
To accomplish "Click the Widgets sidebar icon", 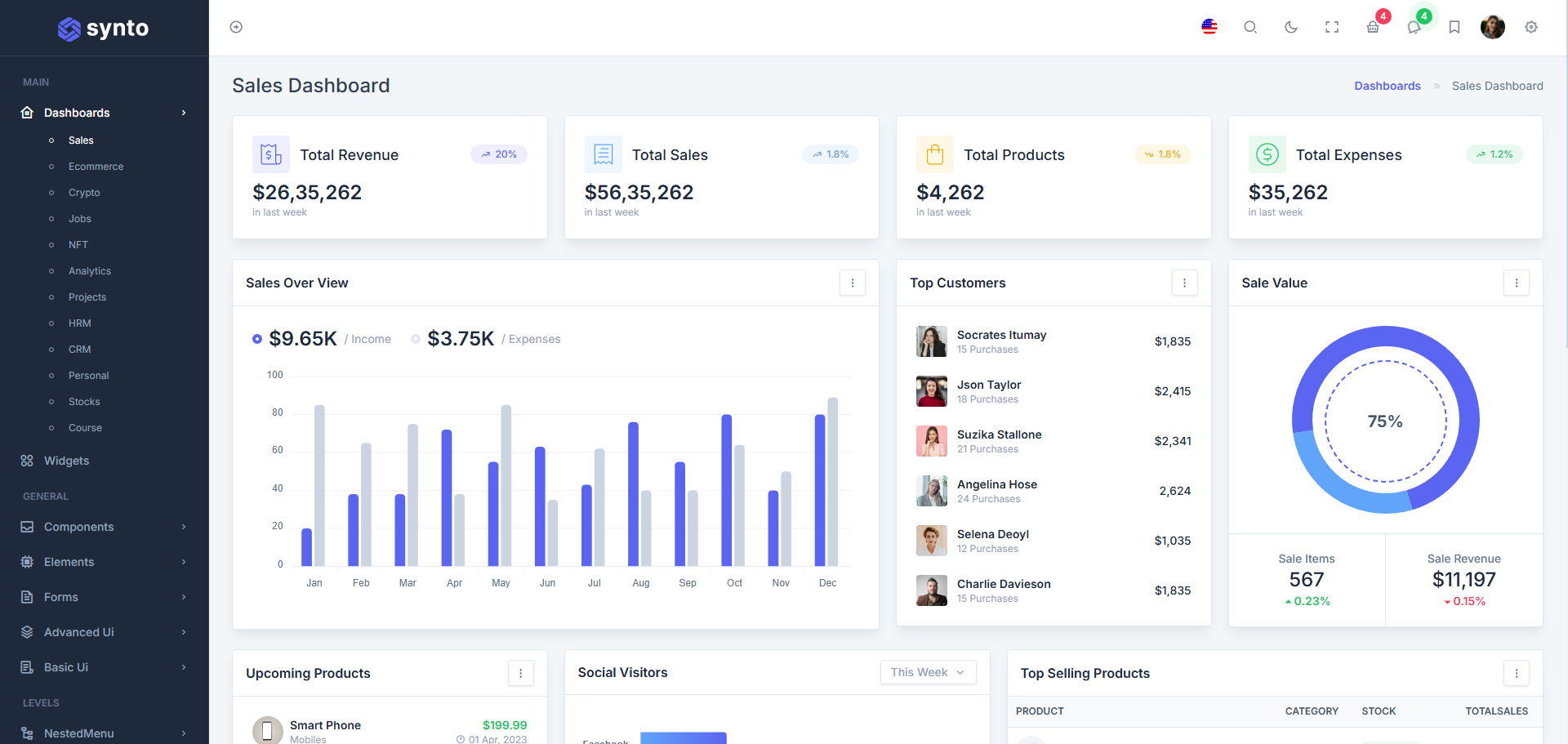I will coord(27,461).
